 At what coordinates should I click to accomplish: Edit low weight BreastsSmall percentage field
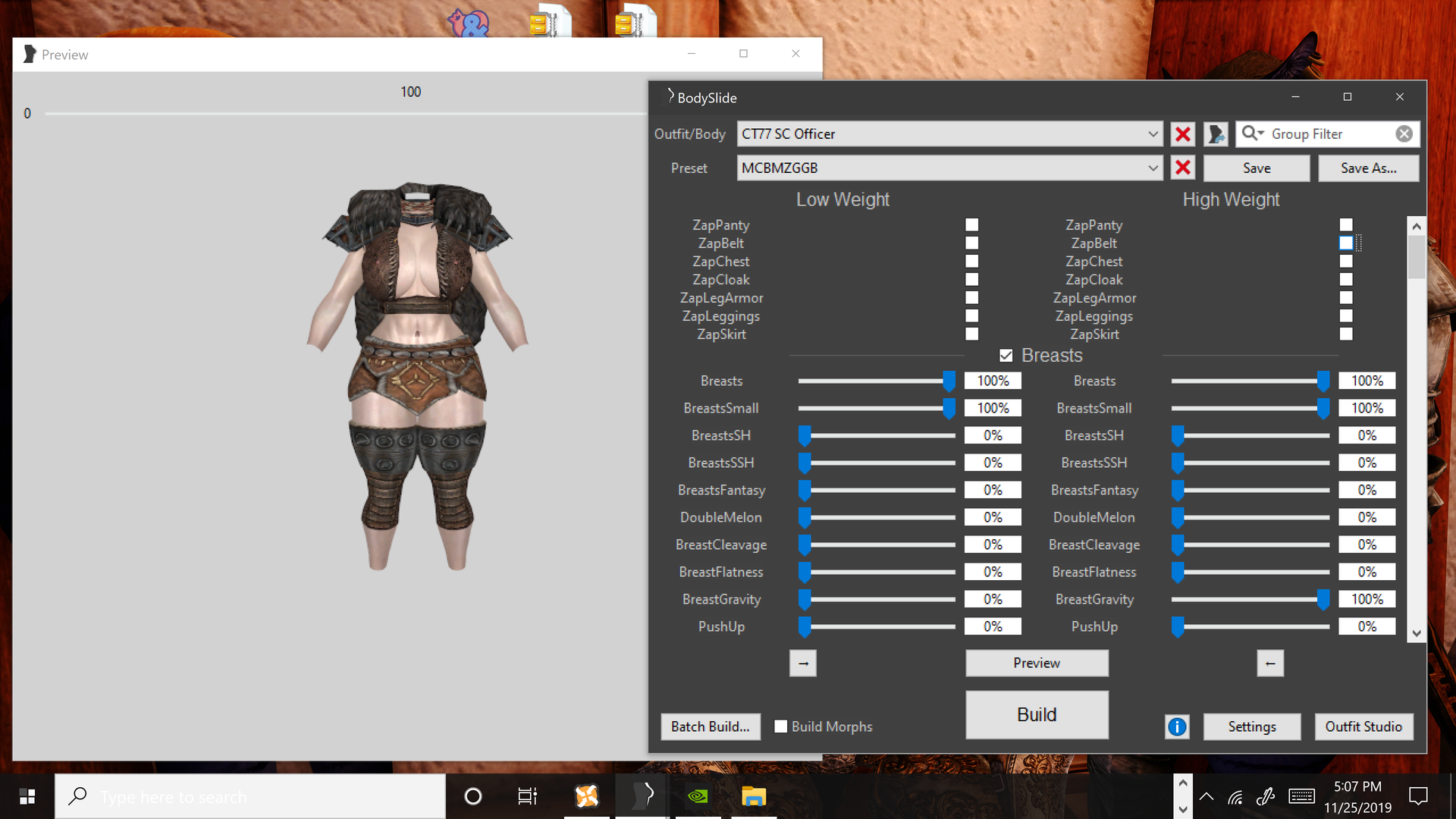(x=993, y=408)
